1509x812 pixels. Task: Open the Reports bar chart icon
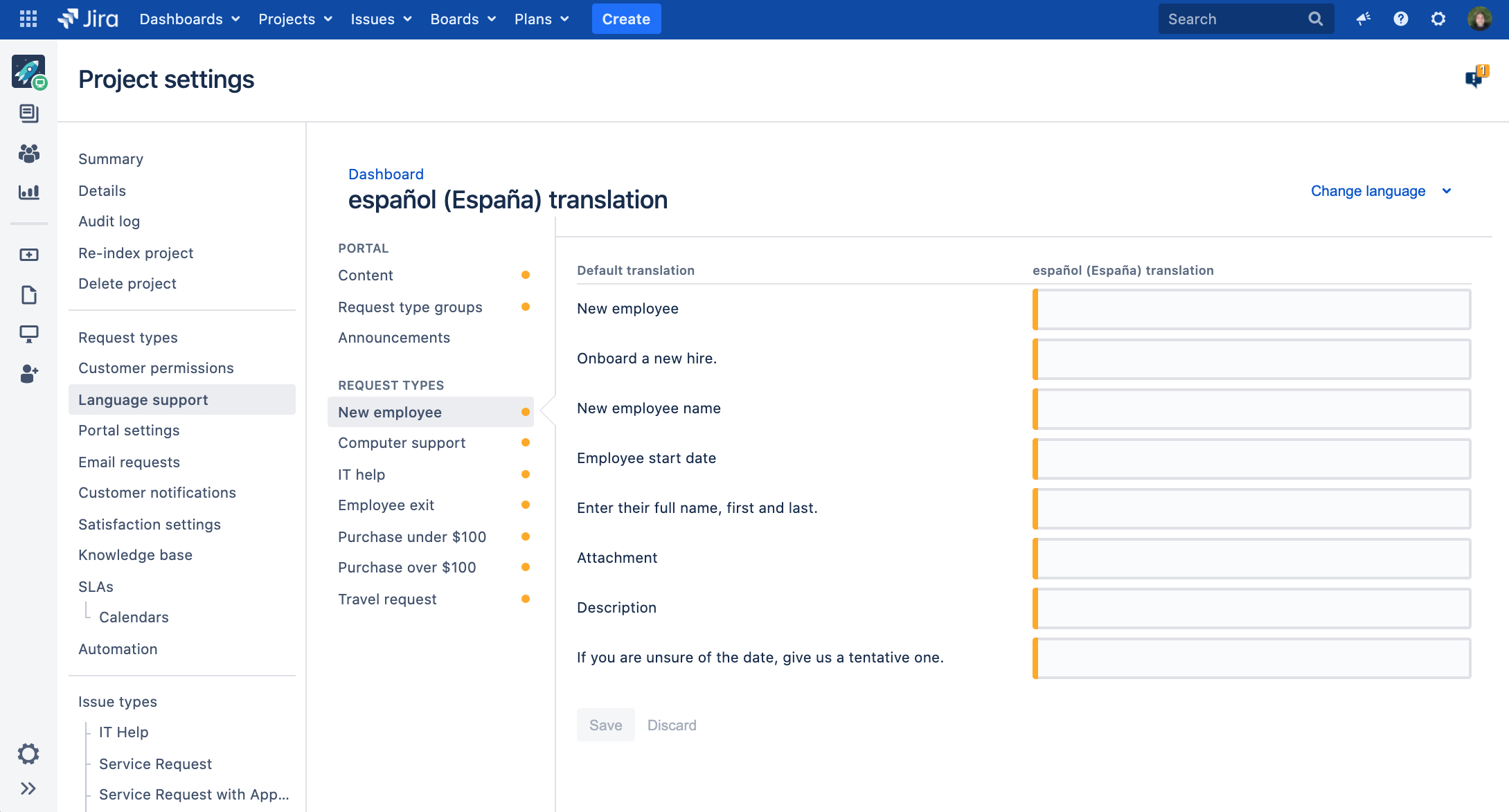[28, 192]
